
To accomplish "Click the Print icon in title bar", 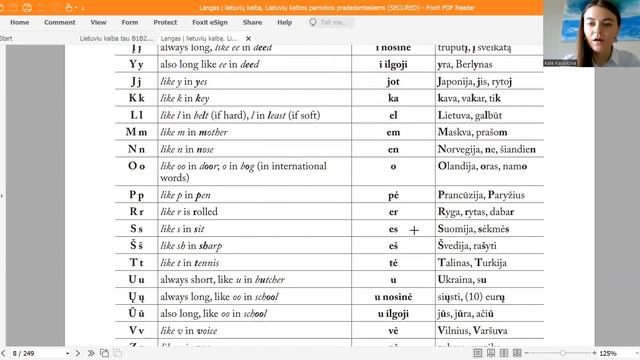I will tap(27, 7).
